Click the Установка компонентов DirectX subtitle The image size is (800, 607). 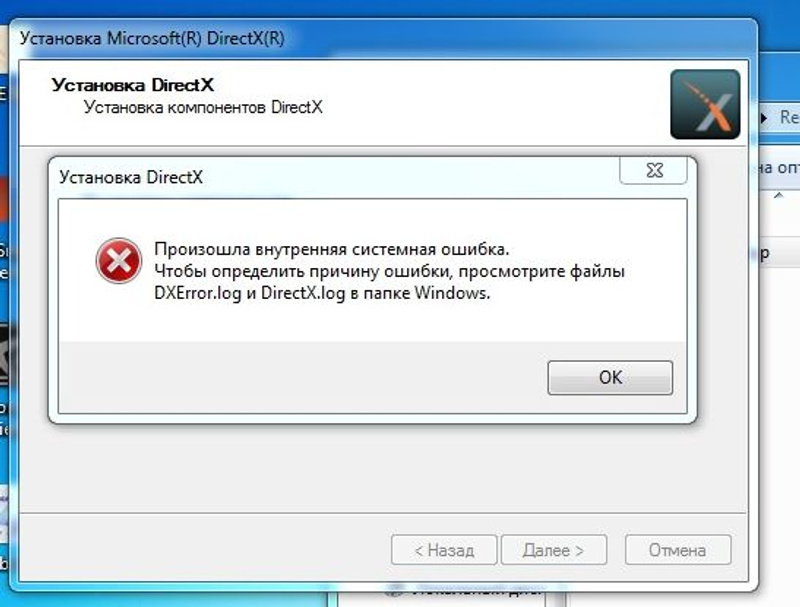203,107
